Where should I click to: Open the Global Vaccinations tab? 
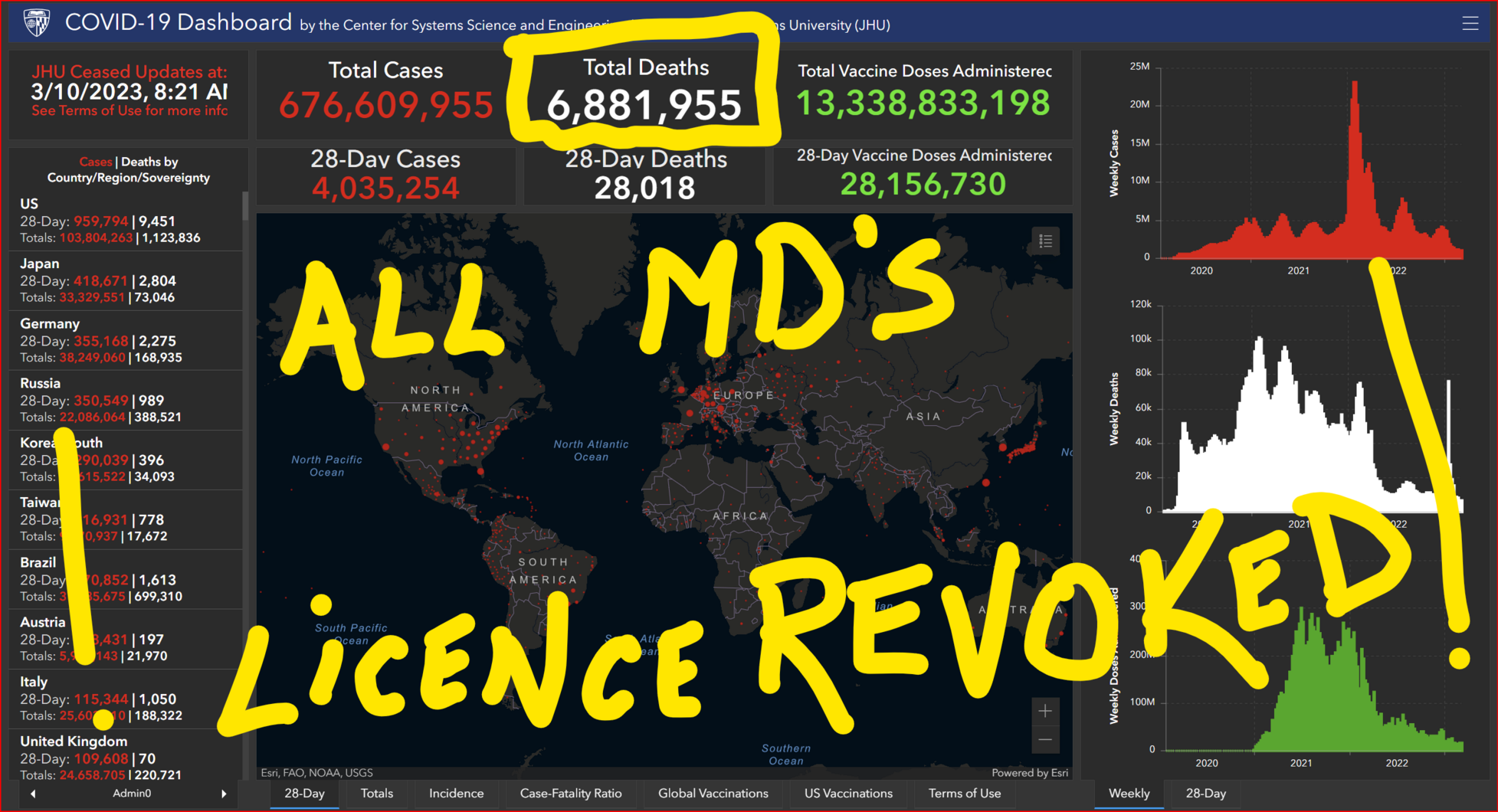[713, 794]
